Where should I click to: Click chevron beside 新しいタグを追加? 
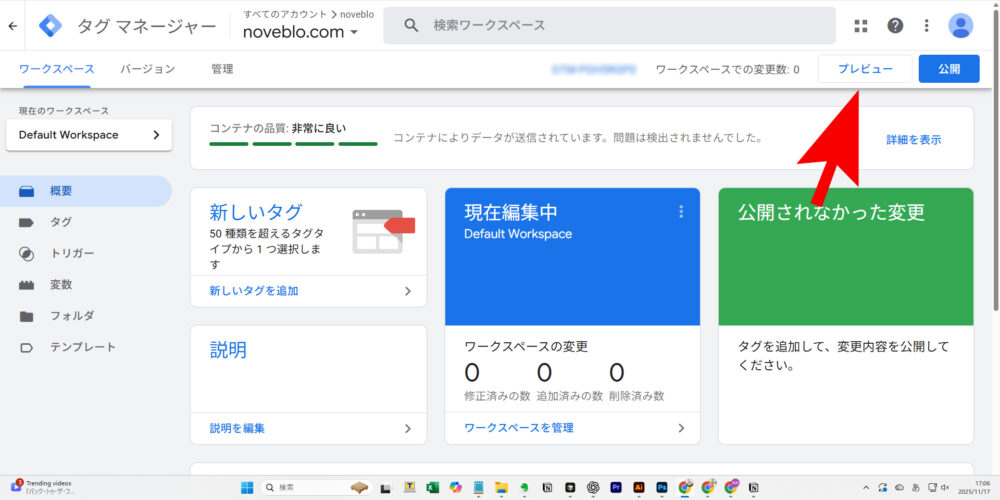tap(407, 291)
